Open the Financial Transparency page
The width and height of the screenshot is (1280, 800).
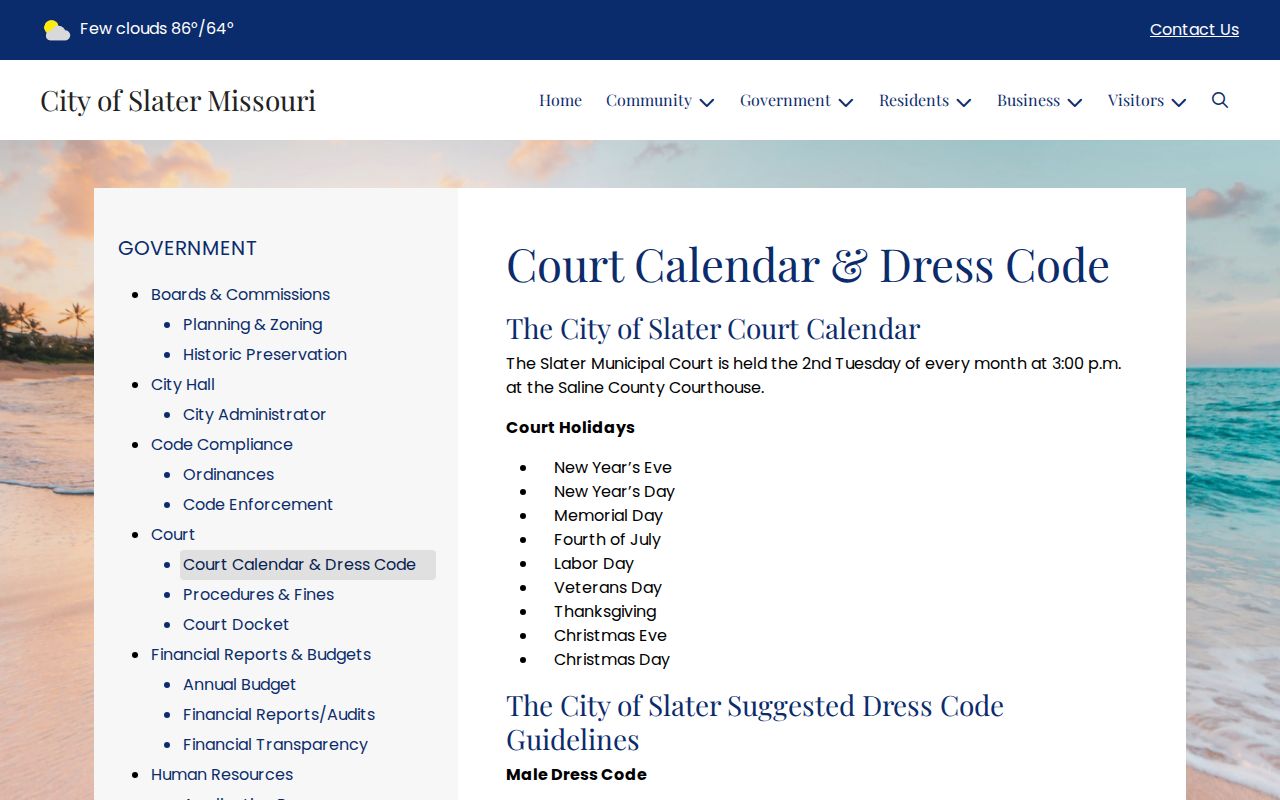(x=275, y=744)
